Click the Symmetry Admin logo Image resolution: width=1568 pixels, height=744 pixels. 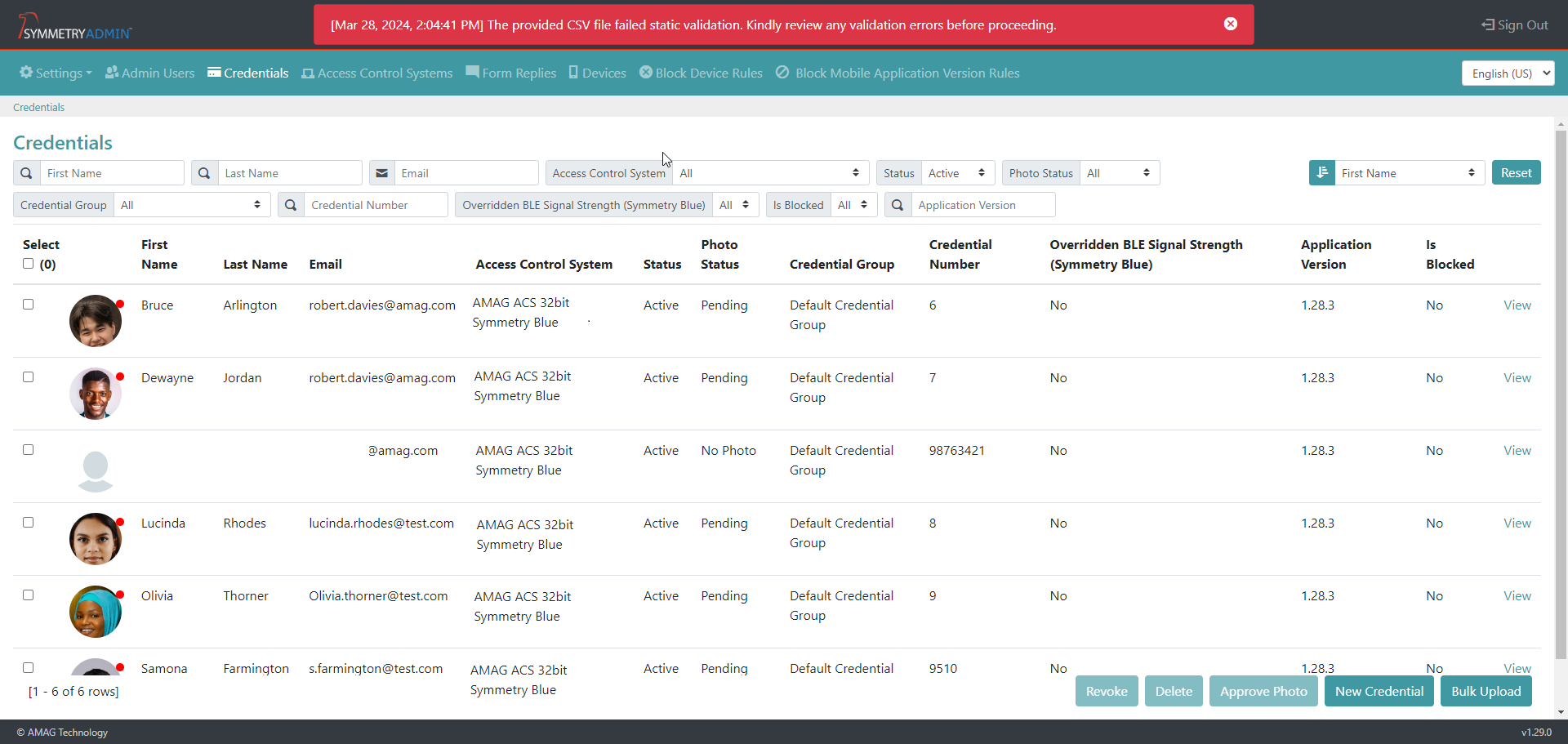point(74,27)
